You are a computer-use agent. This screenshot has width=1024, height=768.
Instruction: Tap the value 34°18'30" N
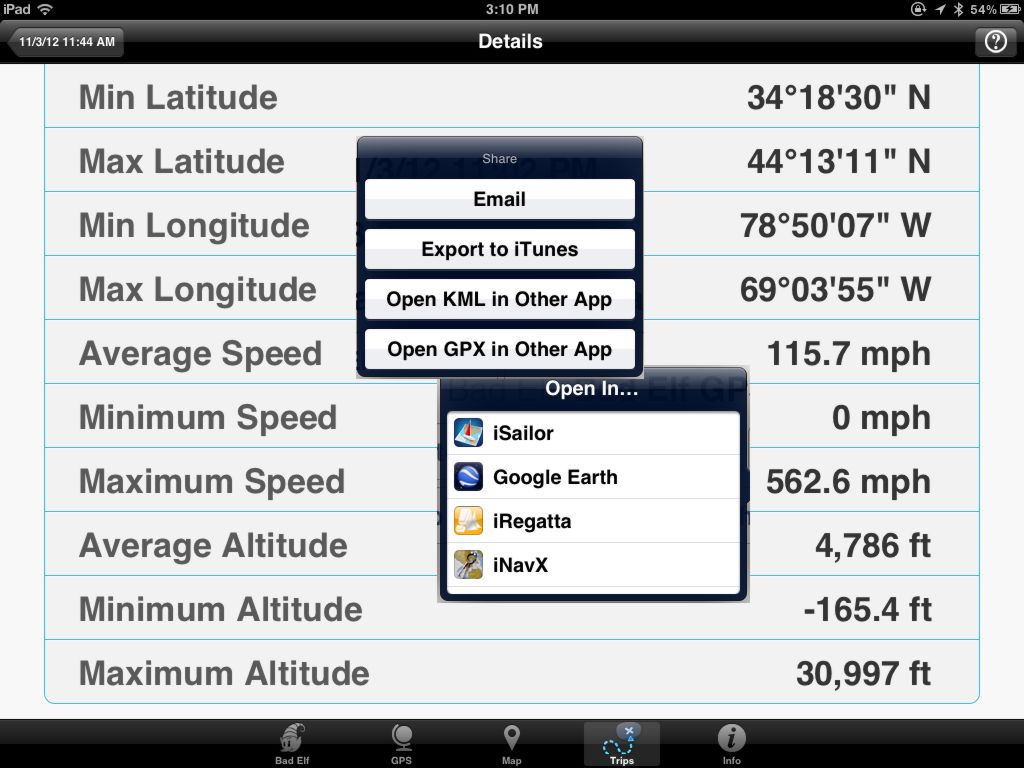[x=839, y=97]
